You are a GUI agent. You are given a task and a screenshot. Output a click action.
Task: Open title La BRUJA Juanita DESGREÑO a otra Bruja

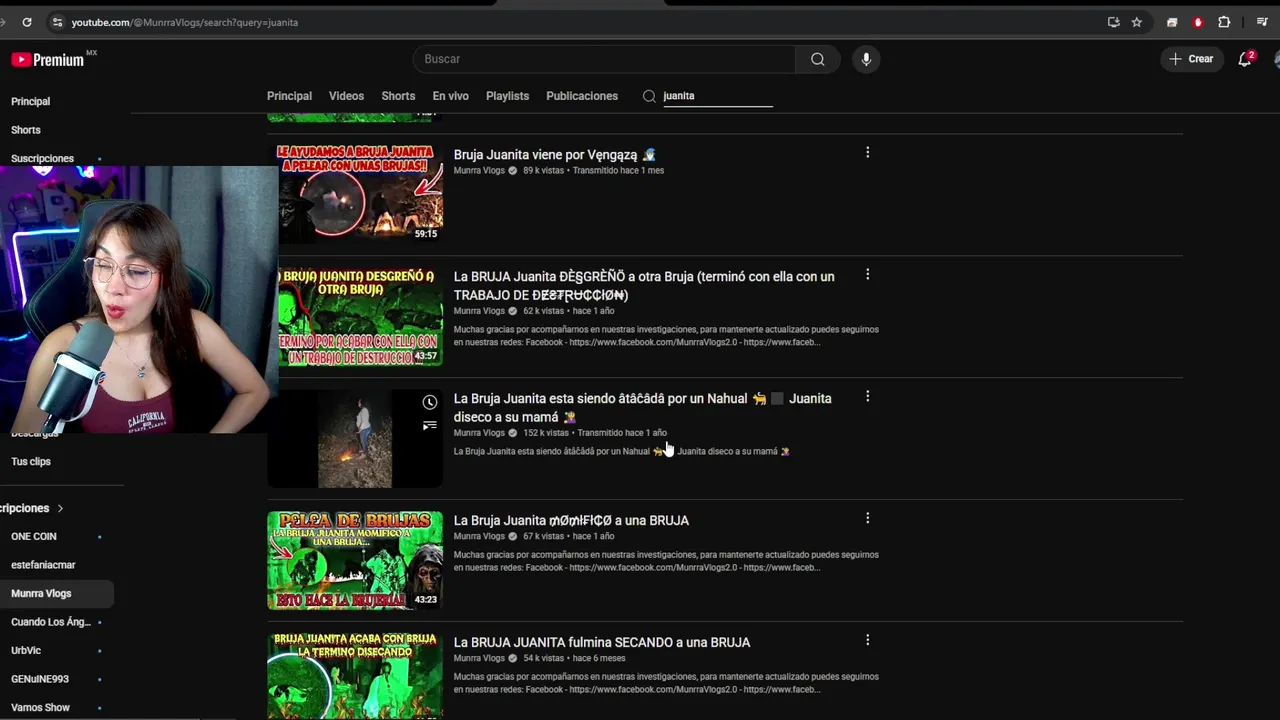point(644,286)
